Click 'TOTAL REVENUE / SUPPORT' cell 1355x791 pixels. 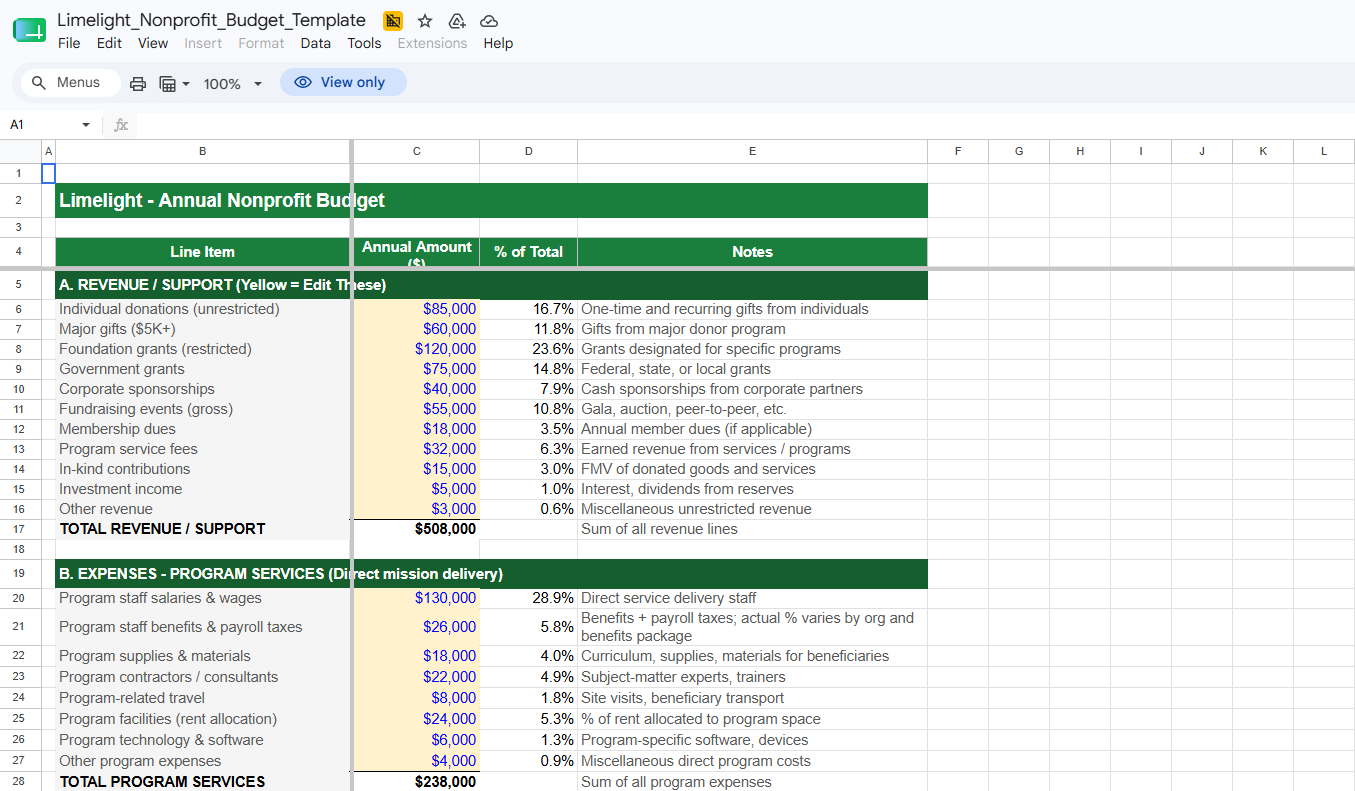click(202, 529)
